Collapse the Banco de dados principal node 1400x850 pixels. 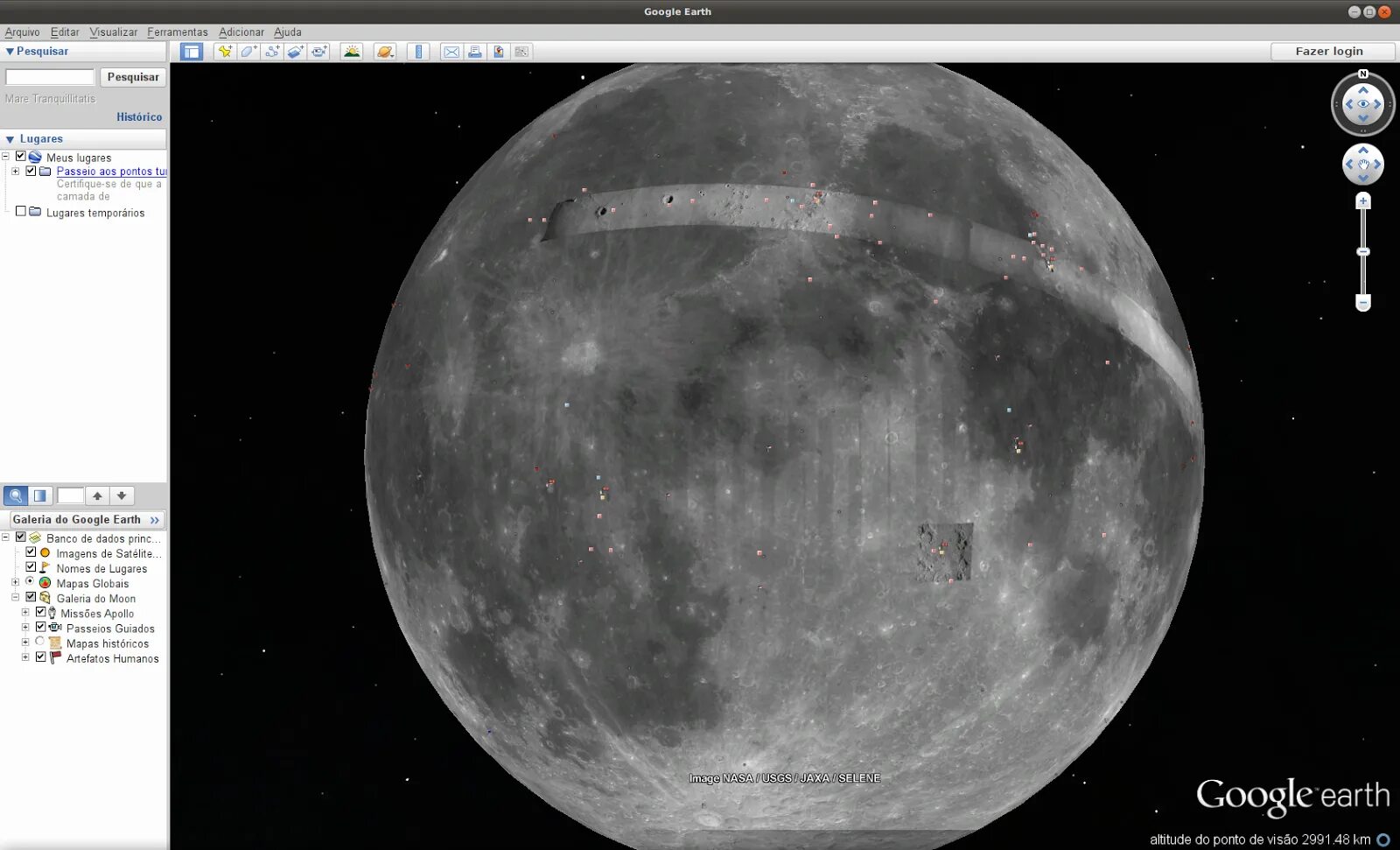[x=5, y=537]
